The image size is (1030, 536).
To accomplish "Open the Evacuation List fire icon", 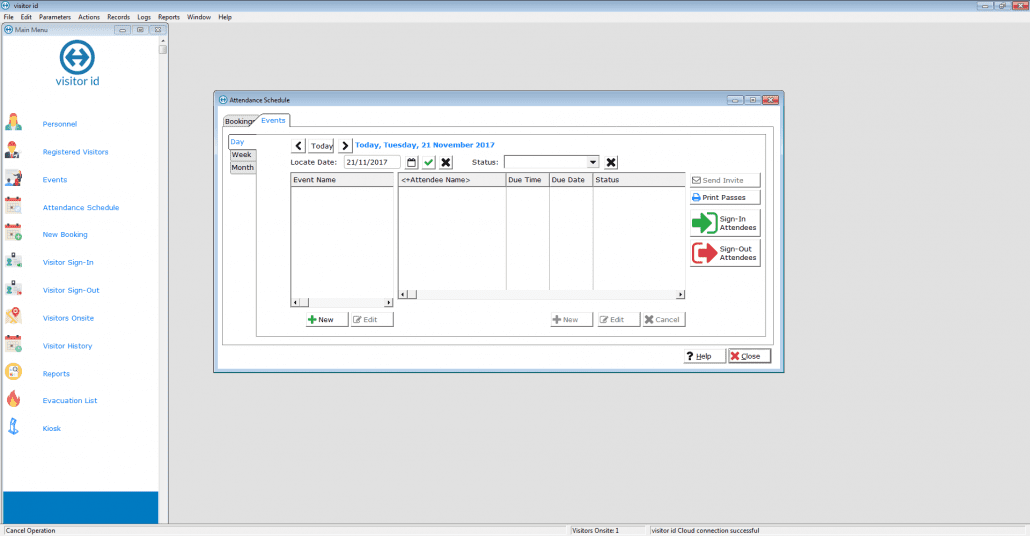I will pos(14,400).
